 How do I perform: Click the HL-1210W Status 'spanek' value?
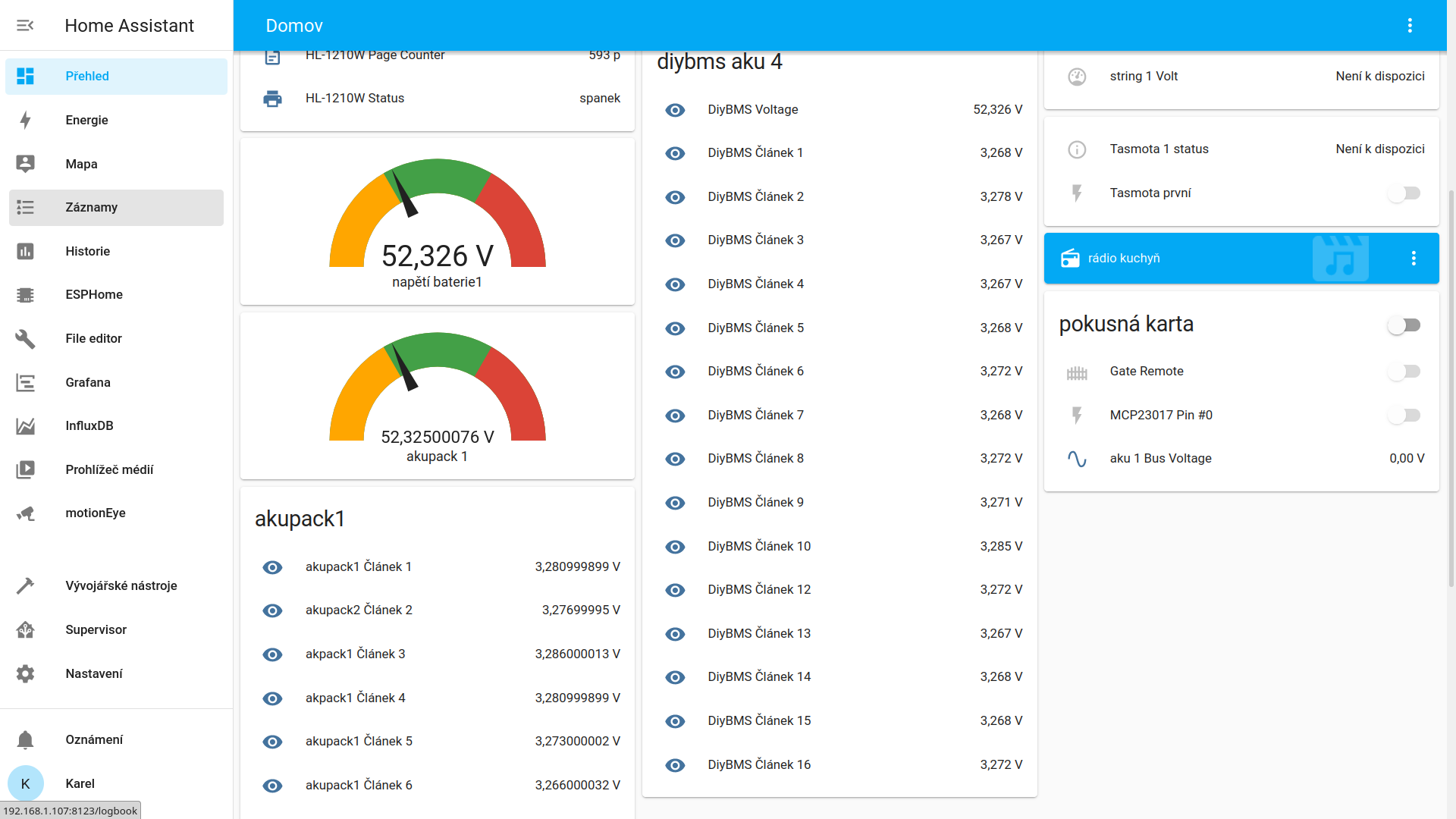(x=600, y=99)
